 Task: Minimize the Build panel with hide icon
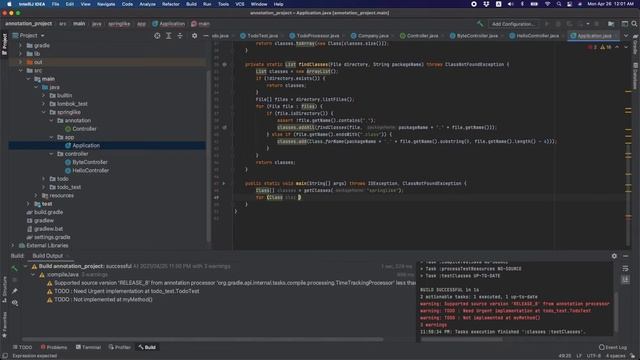tap(626, 256)
